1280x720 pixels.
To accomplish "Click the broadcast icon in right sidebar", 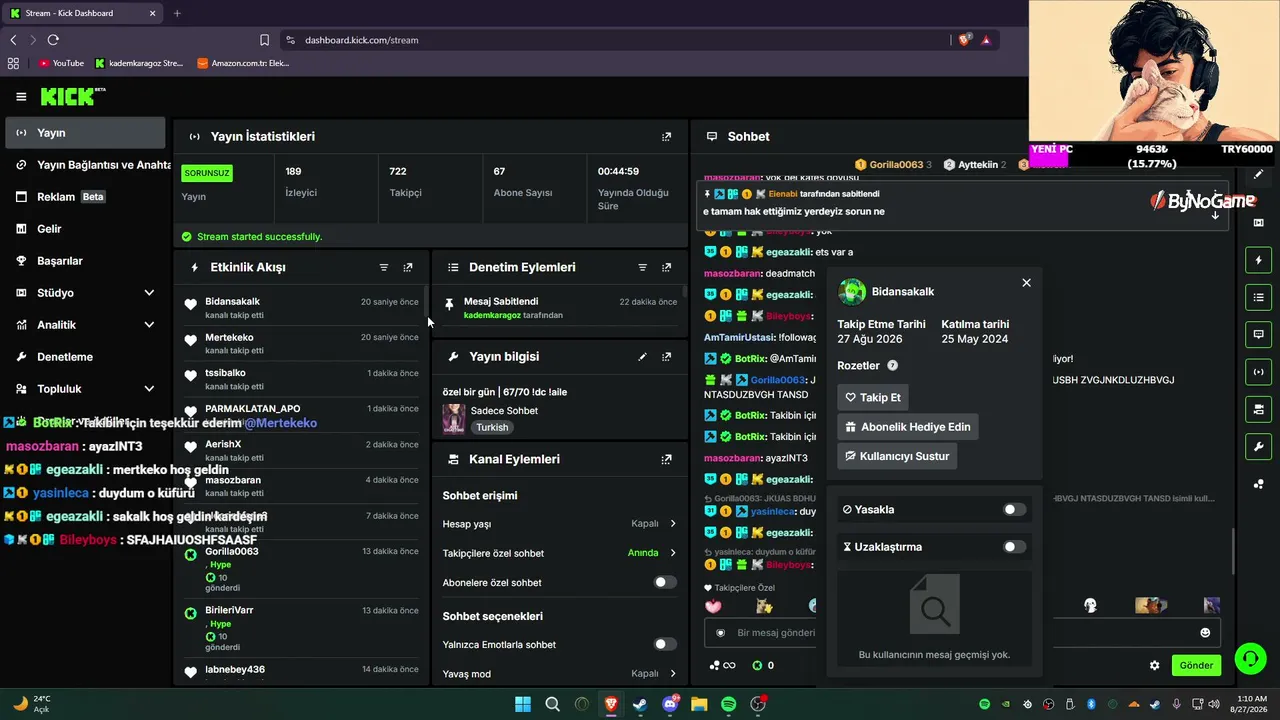I will coord(1258,372).
